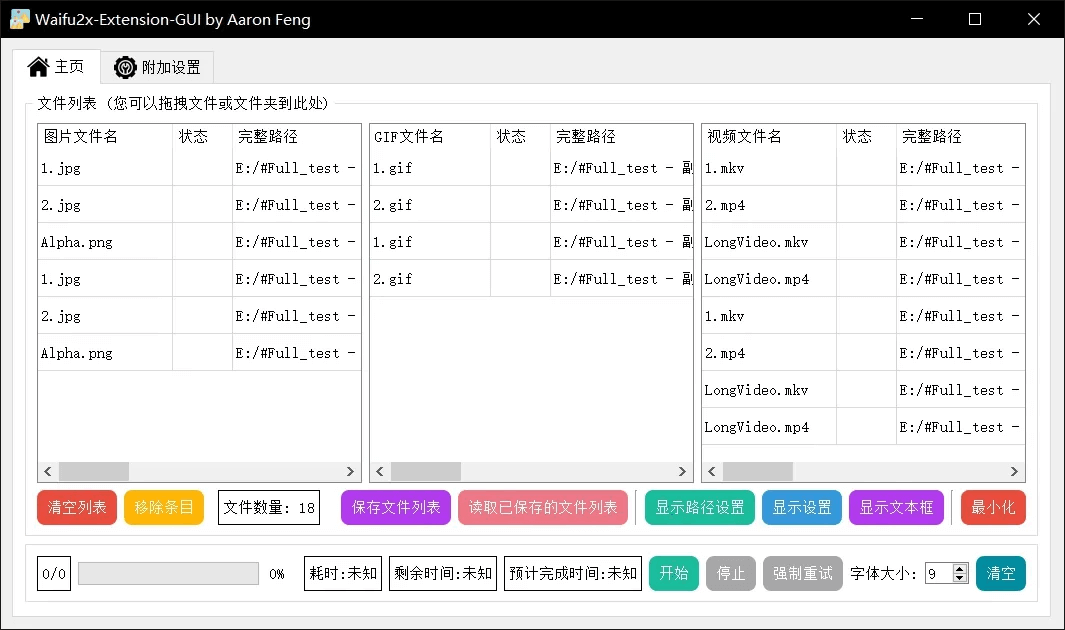
Task: Click the 字体大小 font size input field
Action: 938,574
